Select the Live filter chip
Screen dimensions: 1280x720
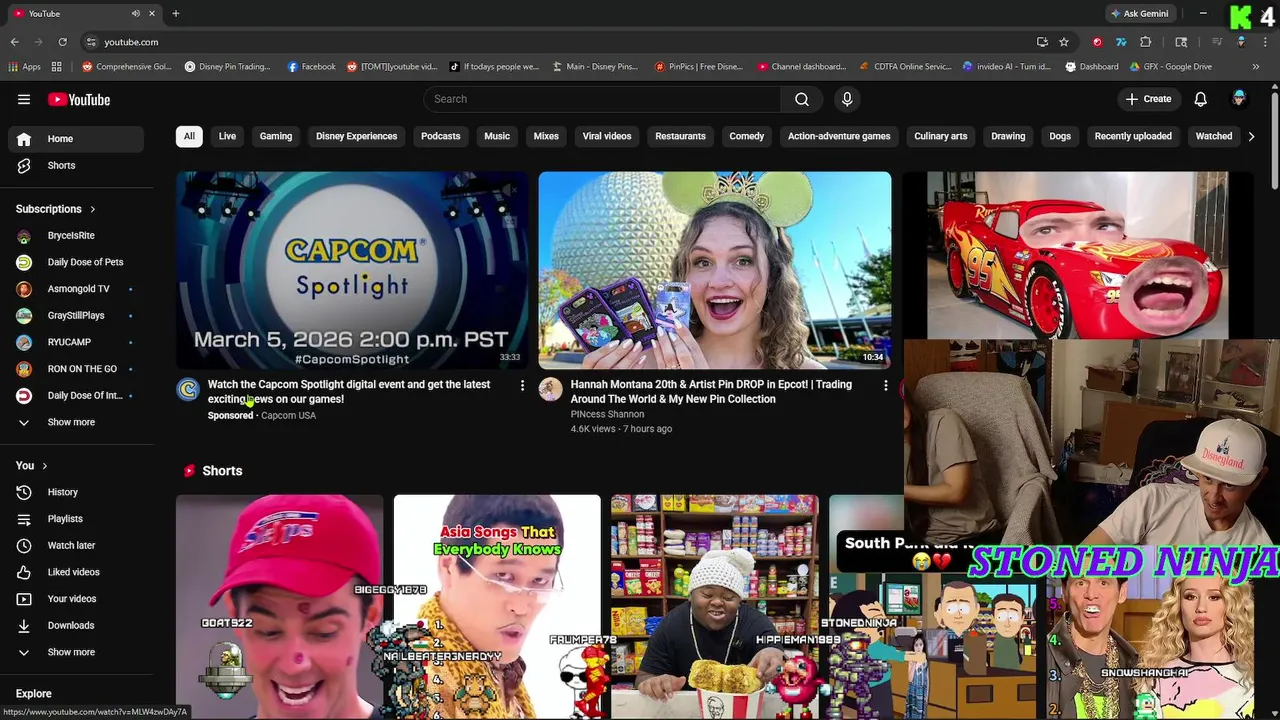pos(227,136)
